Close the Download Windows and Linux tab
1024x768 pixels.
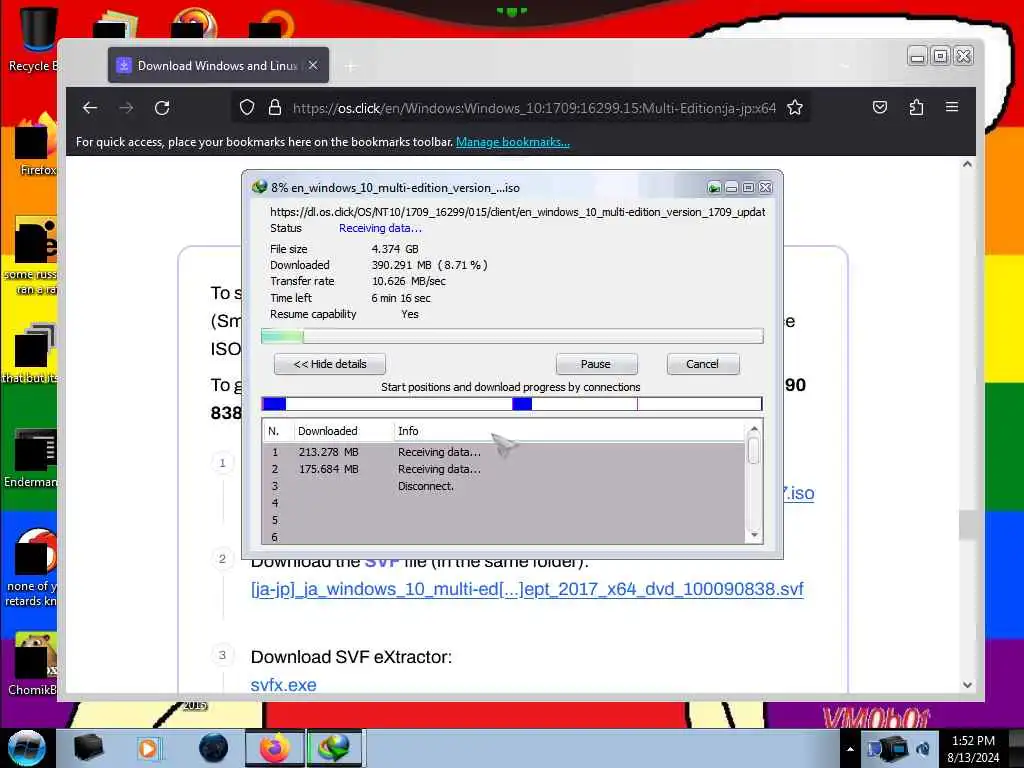[x=313, y=65]
